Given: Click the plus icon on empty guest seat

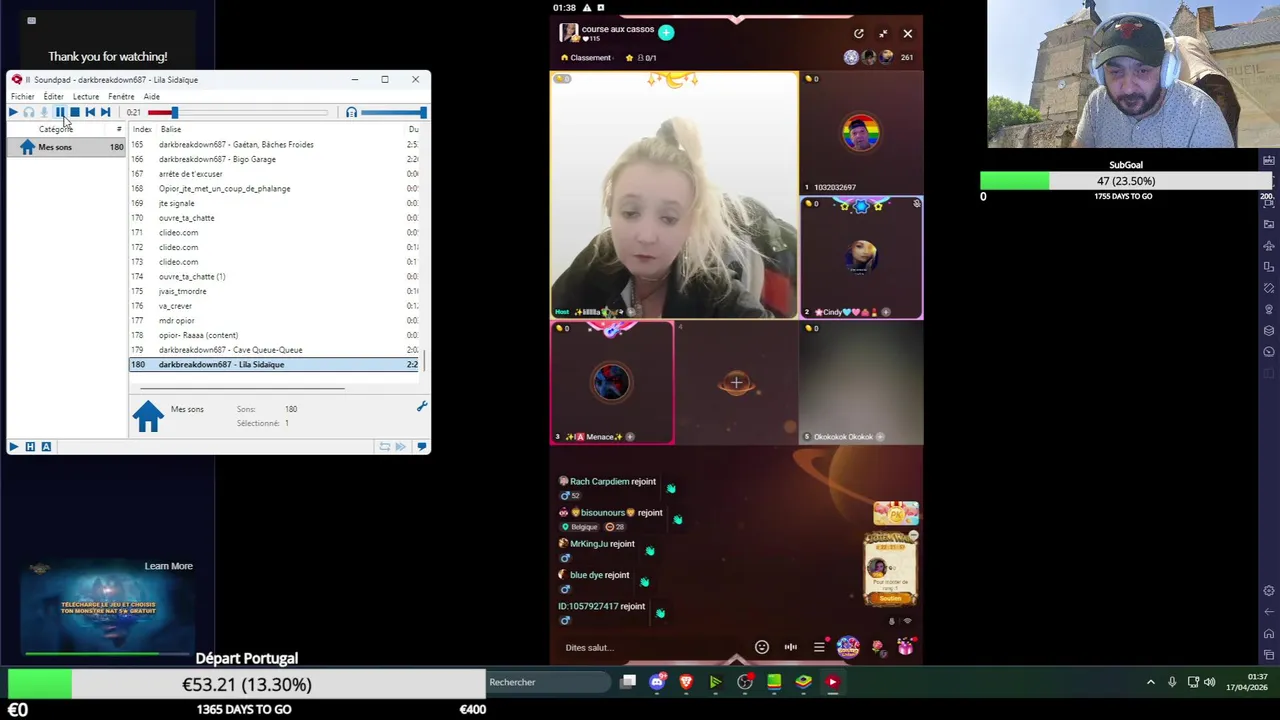Looking at the screenshot, I should pos(736,382).
